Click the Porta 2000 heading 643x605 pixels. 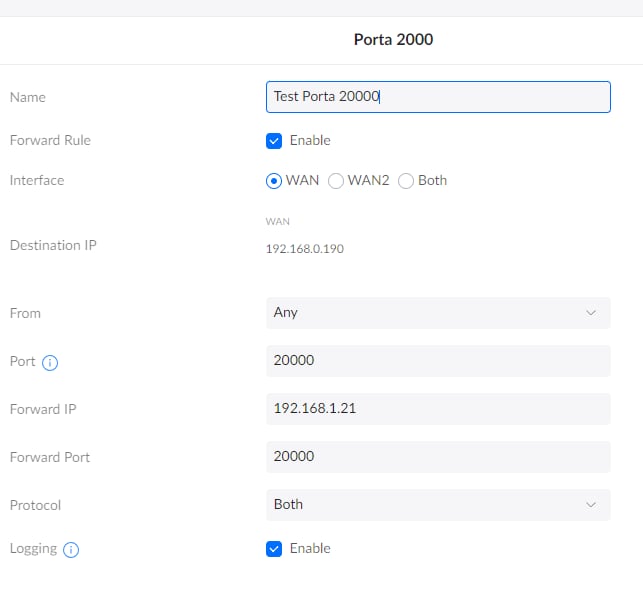pos(393,39)
